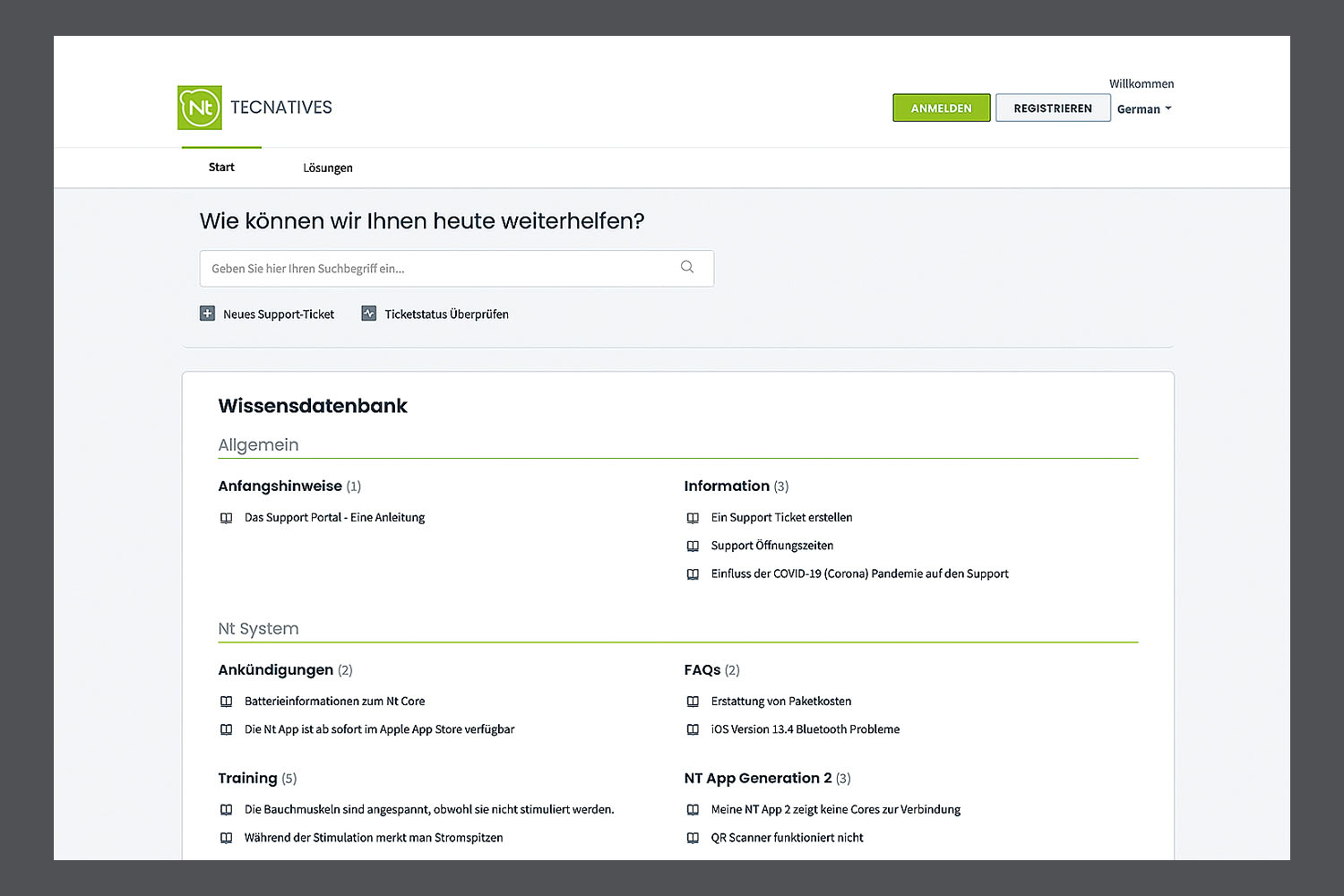Viewport: 1344px width, 896px height.
Task: Open the Allgemein category heading
Action: pos(258,444)
